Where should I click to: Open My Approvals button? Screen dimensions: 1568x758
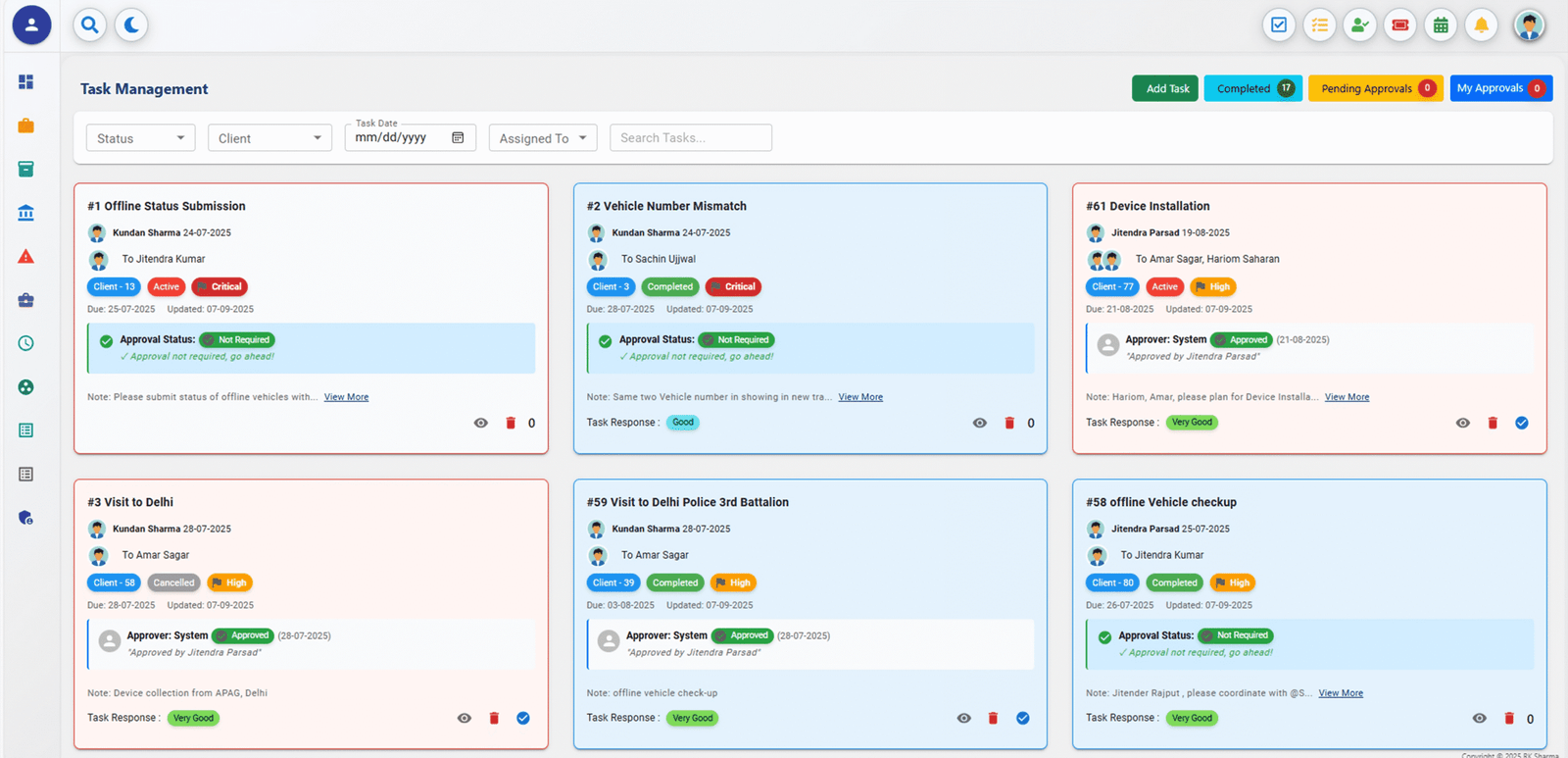tap(1501, 88)
